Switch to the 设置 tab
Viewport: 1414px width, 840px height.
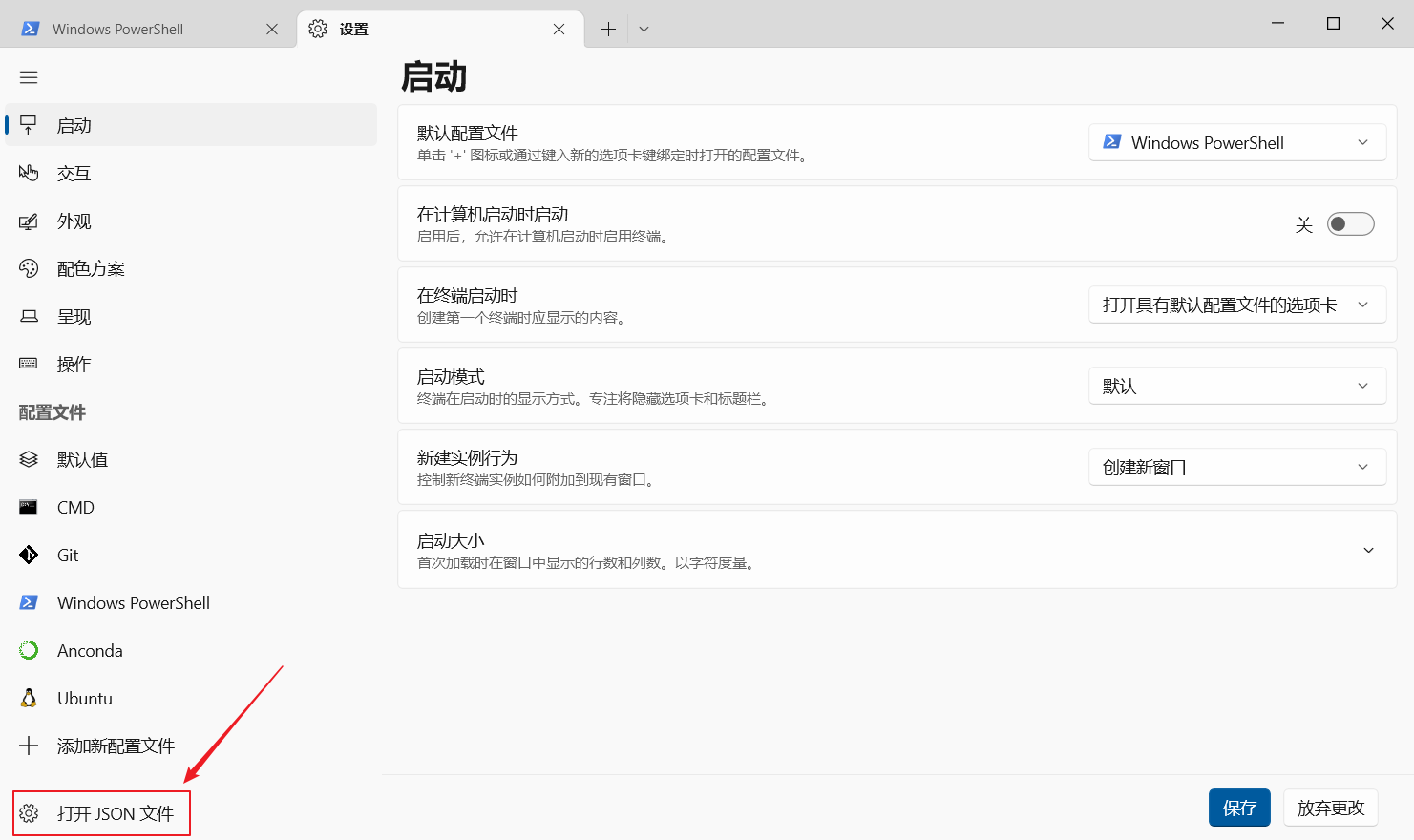pos(439,29)
